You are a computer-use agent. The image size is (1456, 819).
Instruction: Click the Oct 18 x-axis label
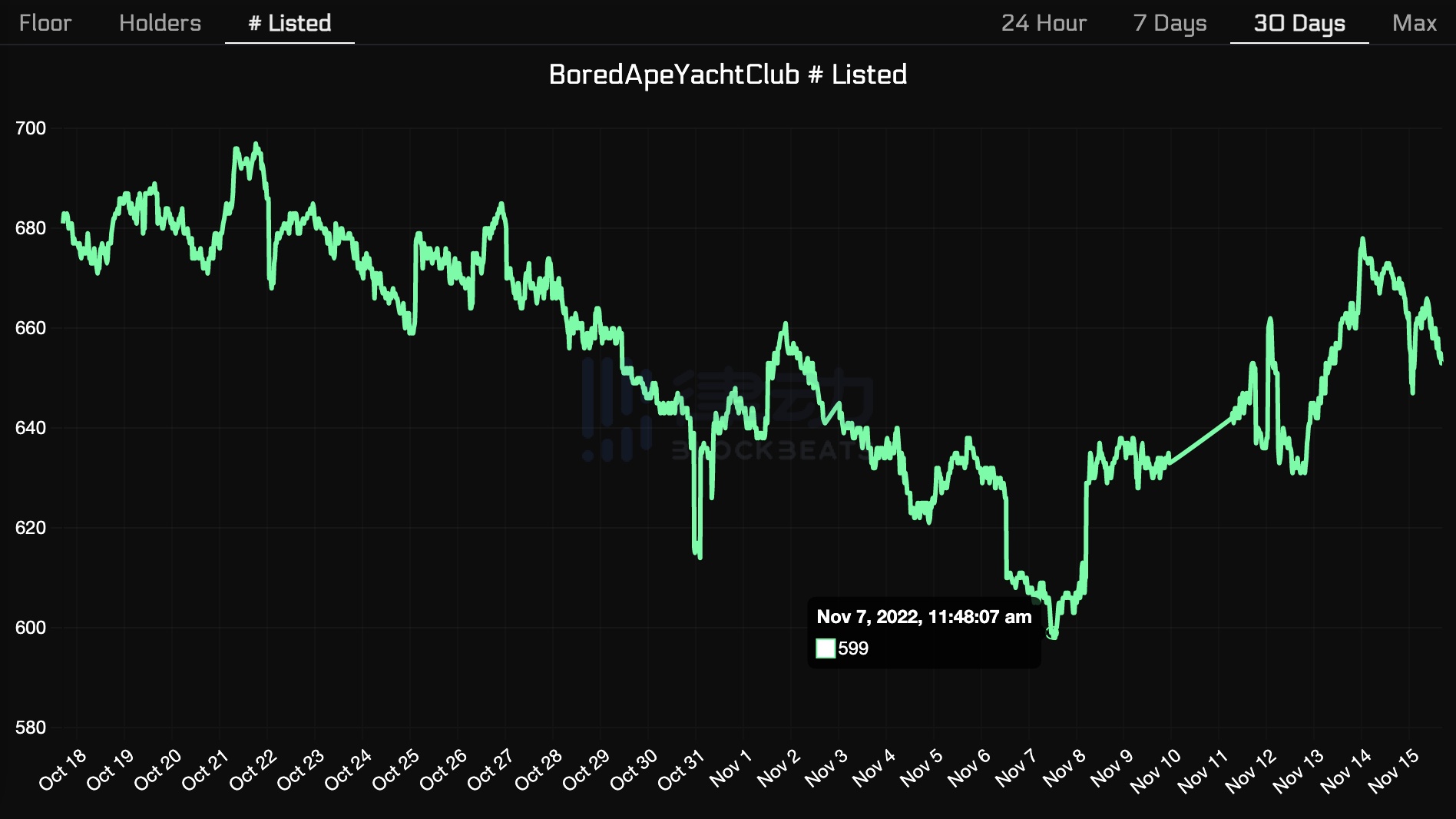64,769
